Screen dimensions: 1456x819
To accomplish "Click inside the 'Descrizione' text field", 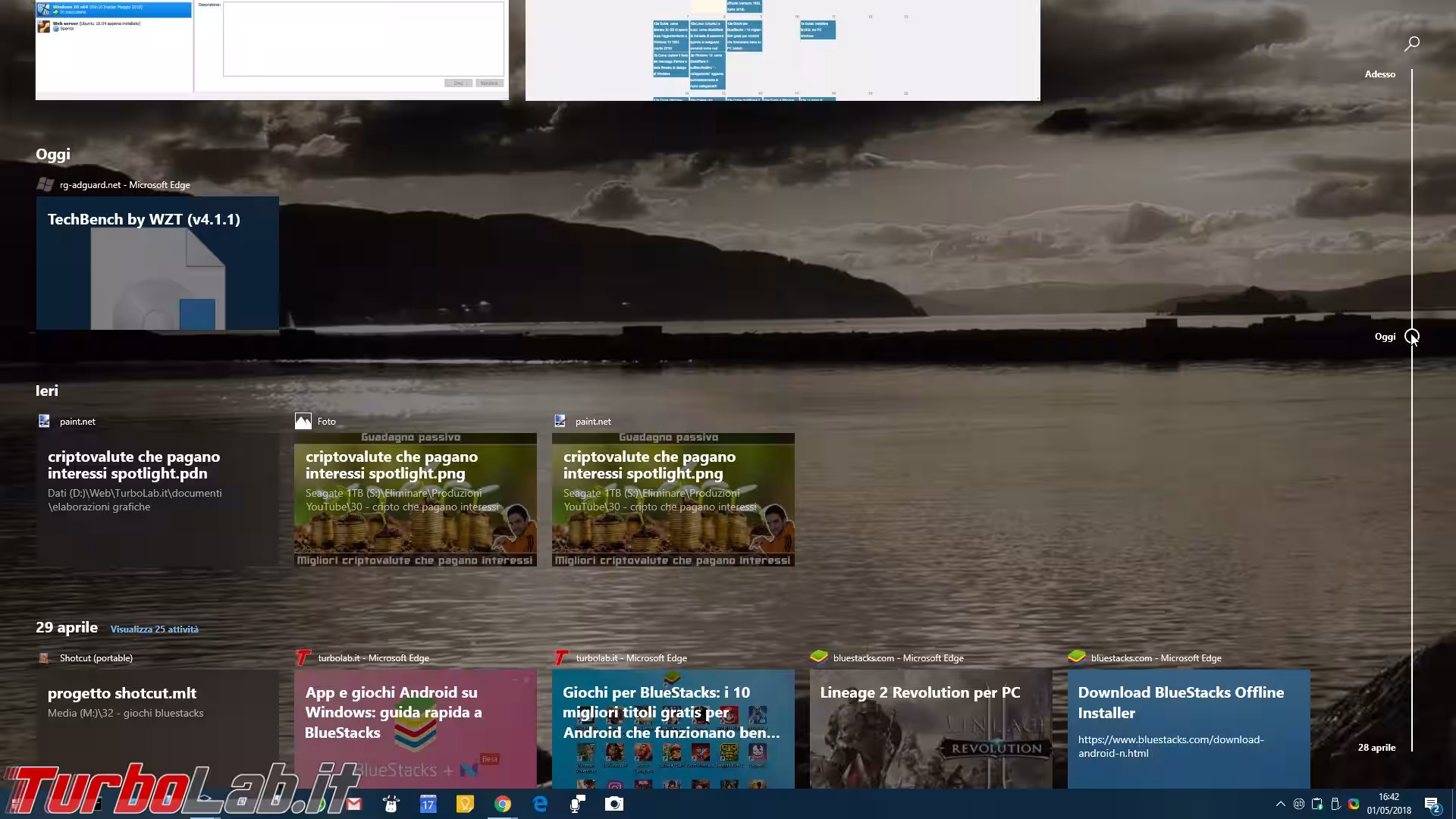I will pyautogui.click(x=362, y=38).
